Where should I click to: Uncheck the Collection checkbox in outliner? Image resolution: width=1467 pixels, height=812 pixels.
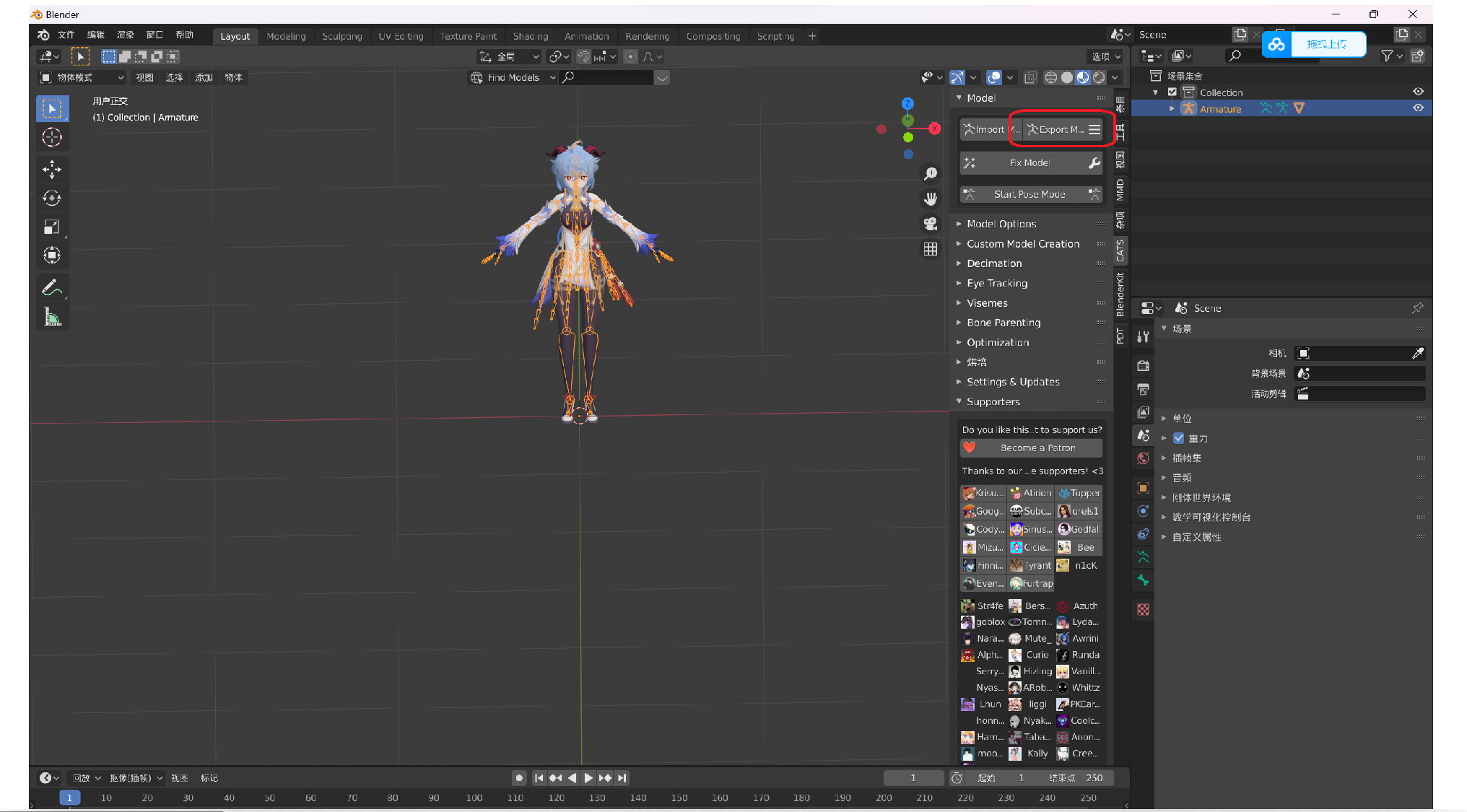(x=1172, y=92)
